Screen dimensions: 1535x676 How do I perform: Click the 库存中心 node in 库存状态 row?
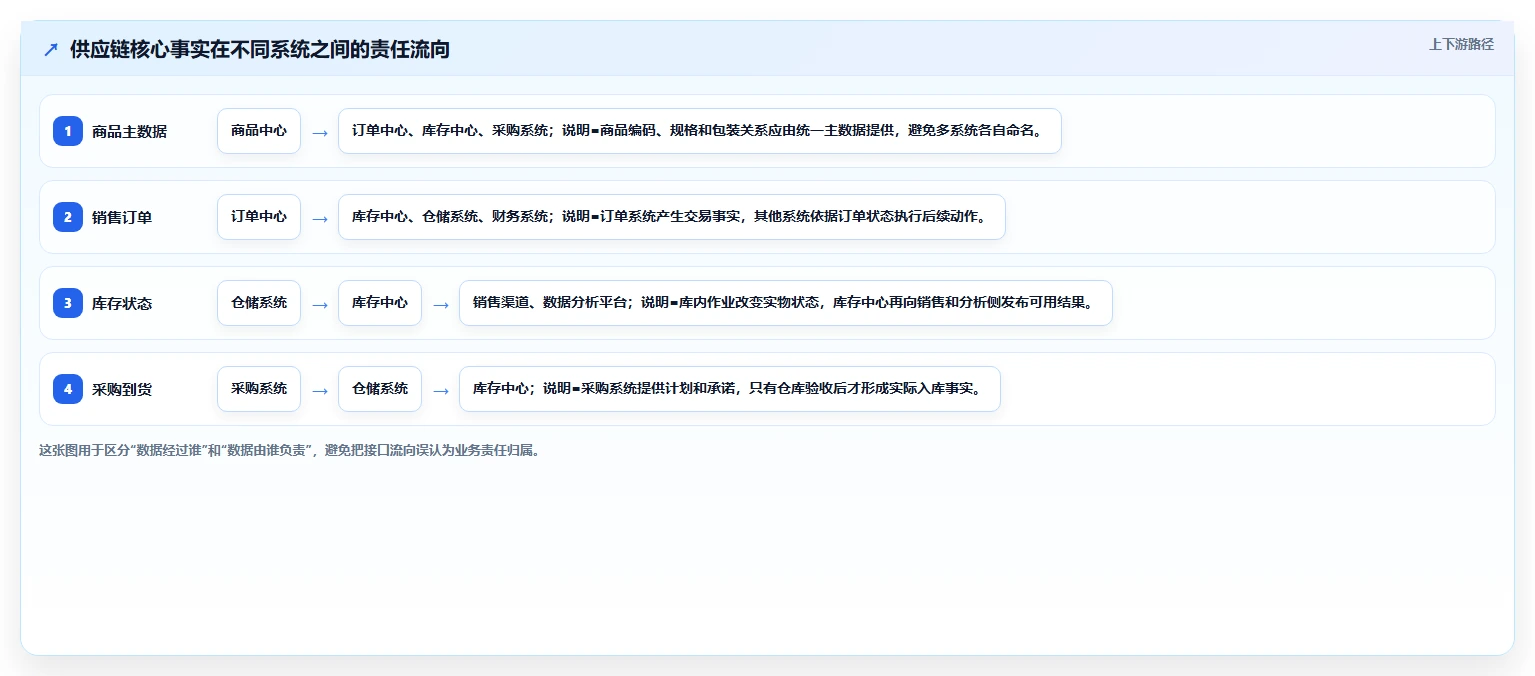coord(380,303)
